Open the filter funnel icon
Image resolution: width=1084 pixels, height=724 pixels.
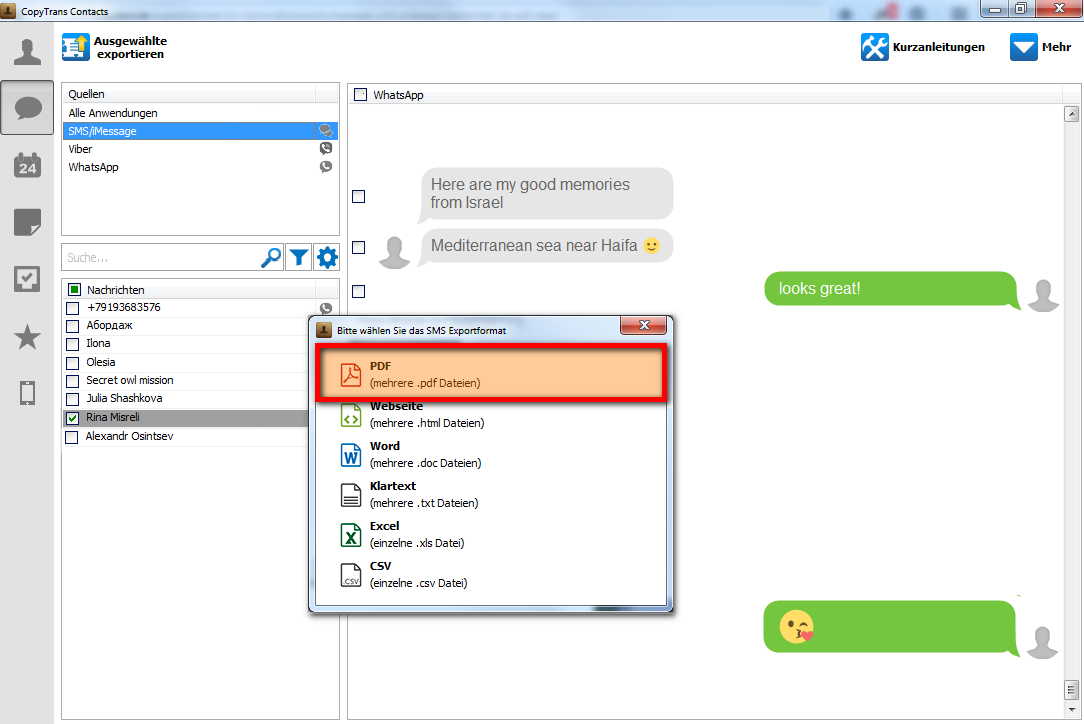coord(299,257)
